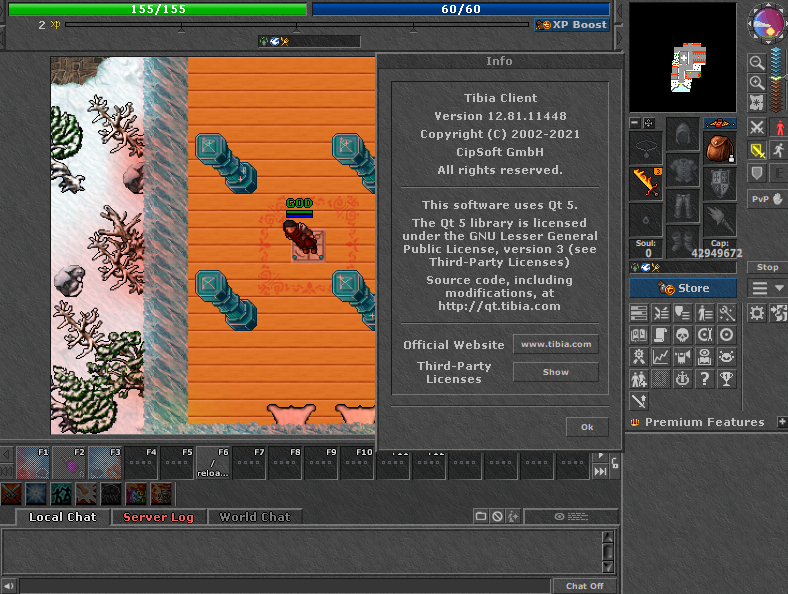Click the logout exit icon

(779, 314)
